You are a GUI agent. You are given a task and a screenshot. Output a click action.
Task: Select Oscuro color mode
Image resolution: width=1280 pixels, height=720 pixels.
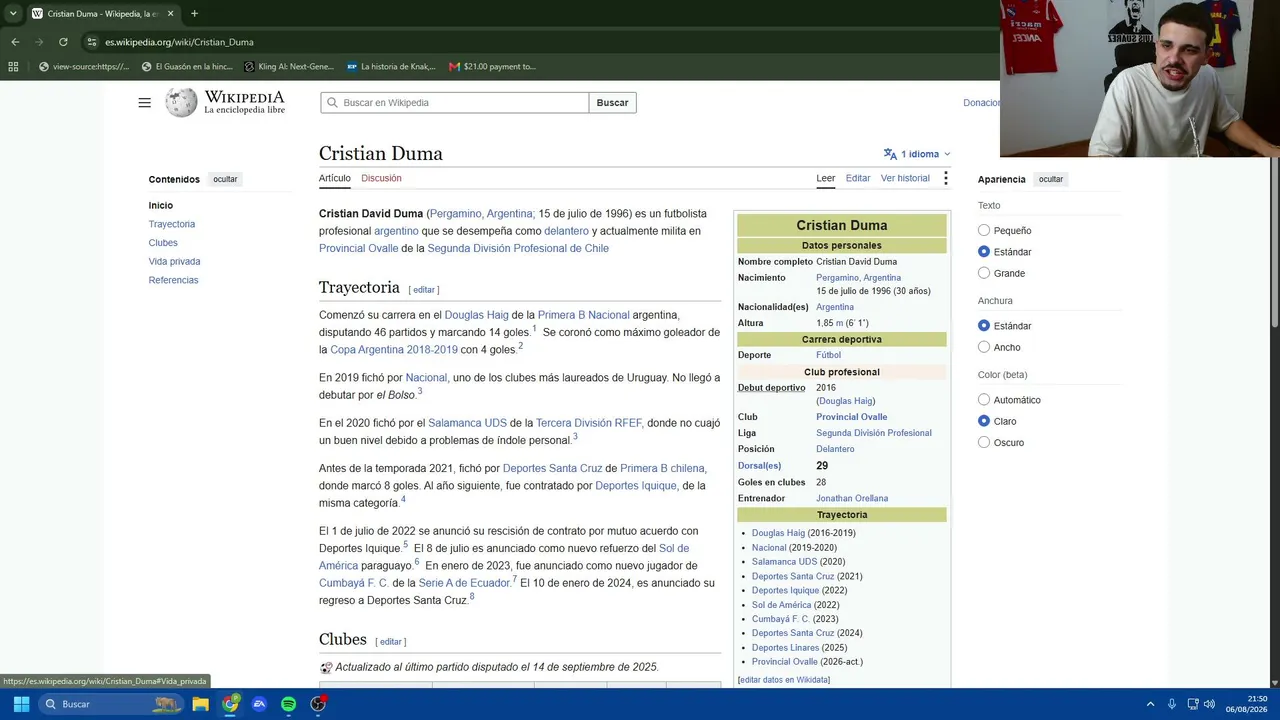point(984,442)
